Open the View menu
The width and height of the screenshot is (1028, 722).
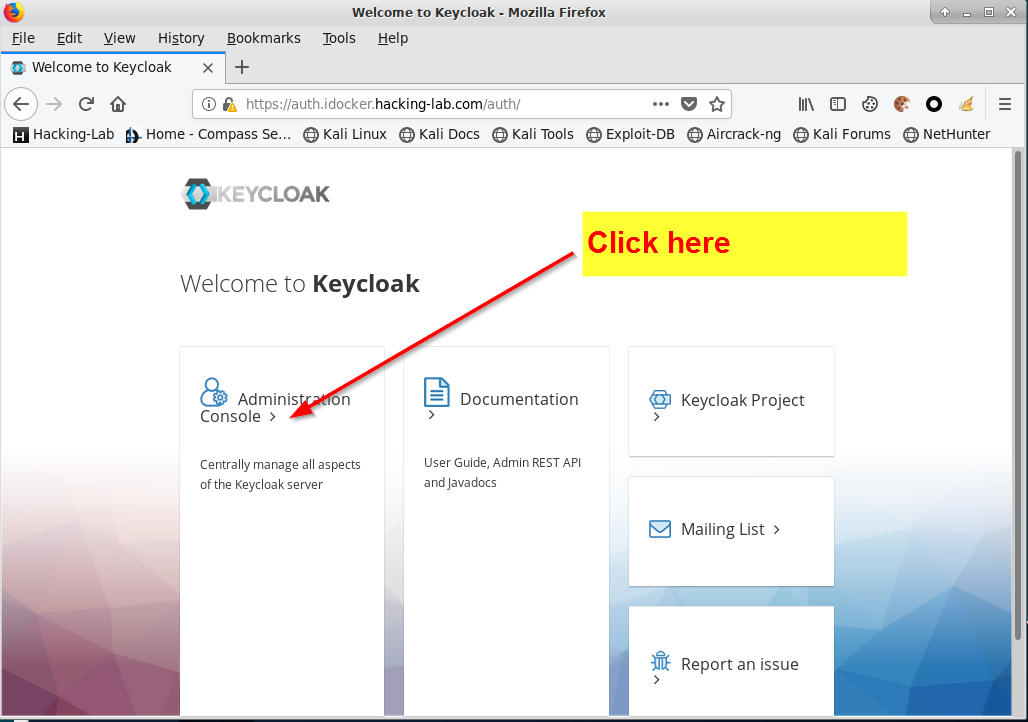click(x=119, y=38)
